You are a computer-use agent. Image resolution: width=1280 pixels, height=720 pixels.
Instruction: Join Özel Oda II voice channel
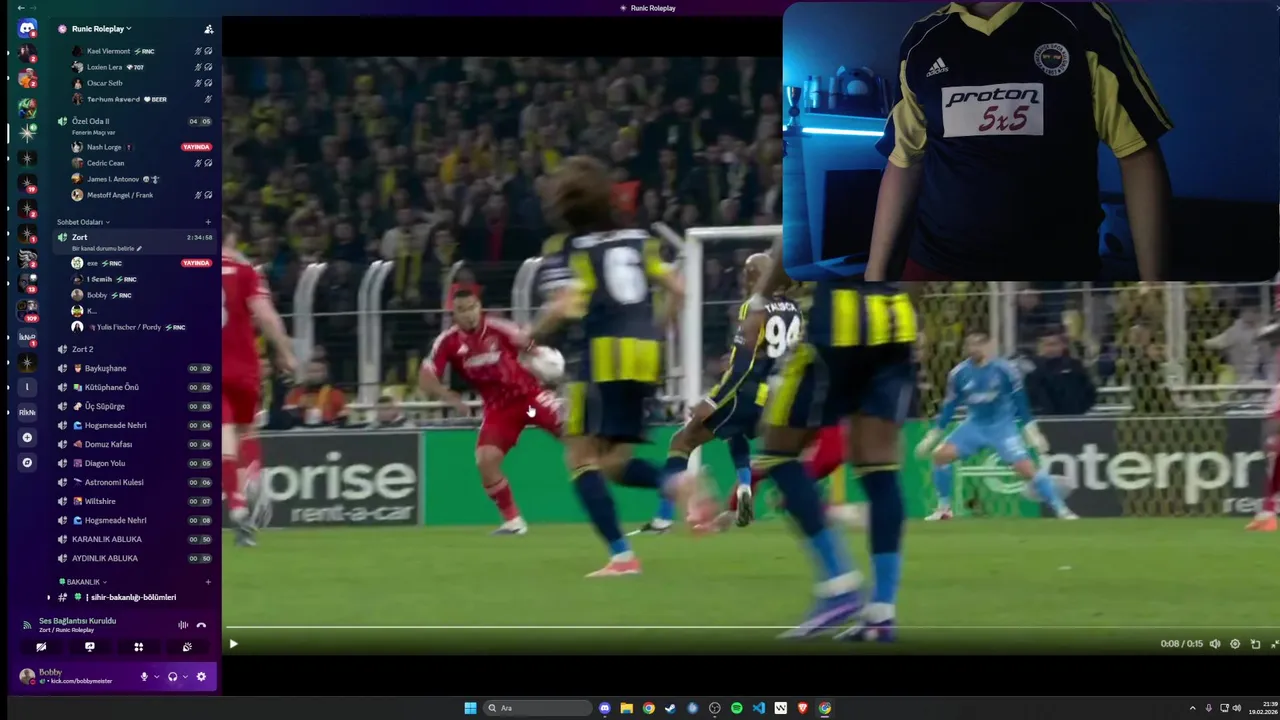click(x=135, y=121)
